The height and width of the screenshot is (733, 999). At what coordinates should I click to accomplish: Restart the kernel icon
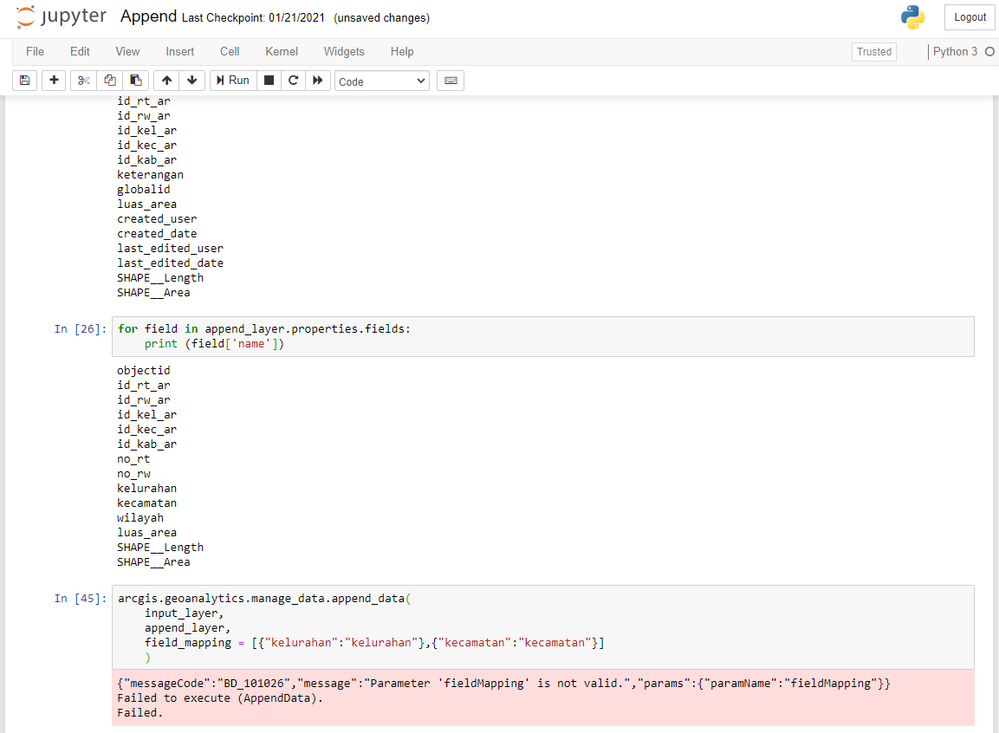coord(293,80)
